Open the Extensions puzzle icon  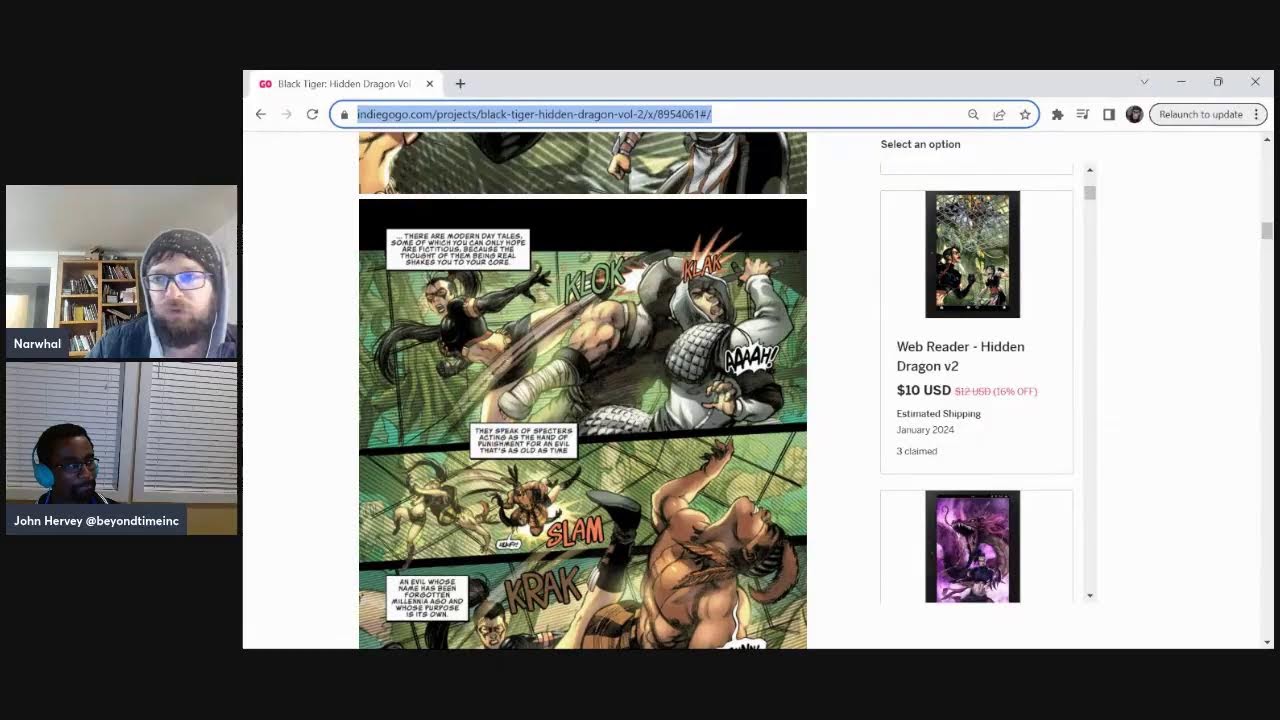(1057, 114)
